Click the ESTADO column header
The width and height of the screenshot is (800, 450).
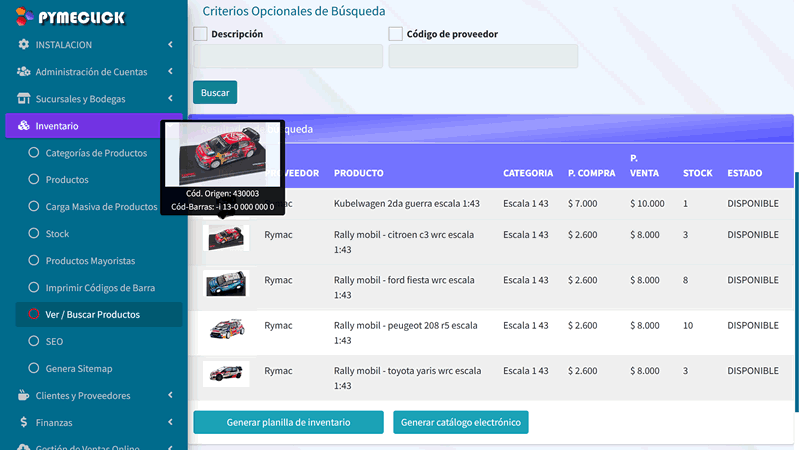[744, 173]
